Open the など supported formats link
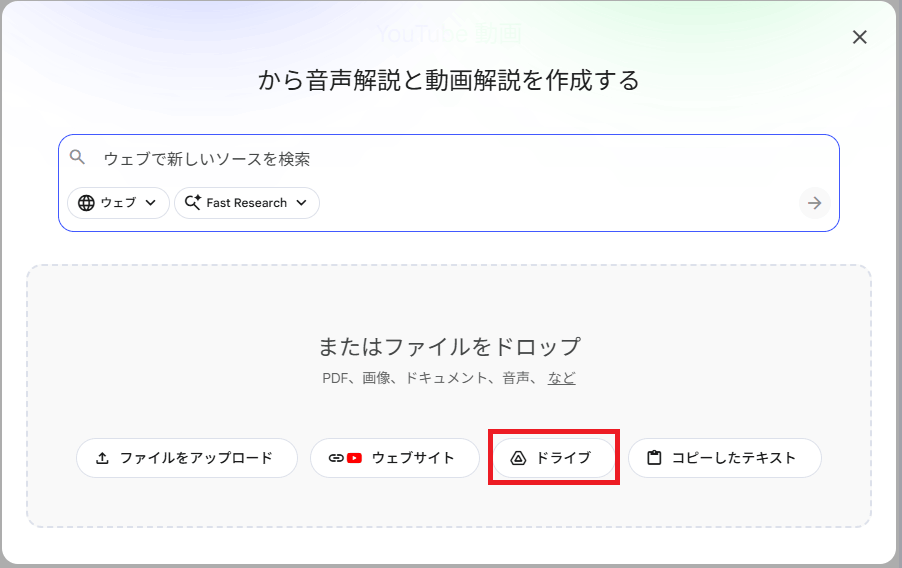 (561, 378)
